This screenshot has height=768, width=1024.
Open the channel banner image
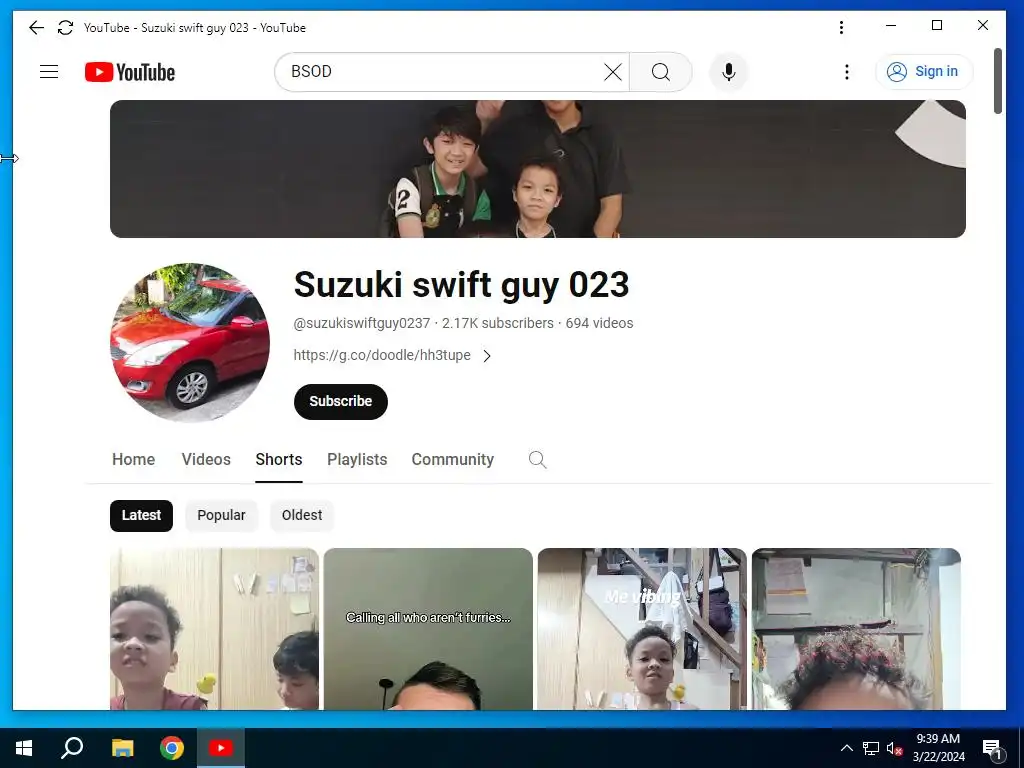(537, 168)
